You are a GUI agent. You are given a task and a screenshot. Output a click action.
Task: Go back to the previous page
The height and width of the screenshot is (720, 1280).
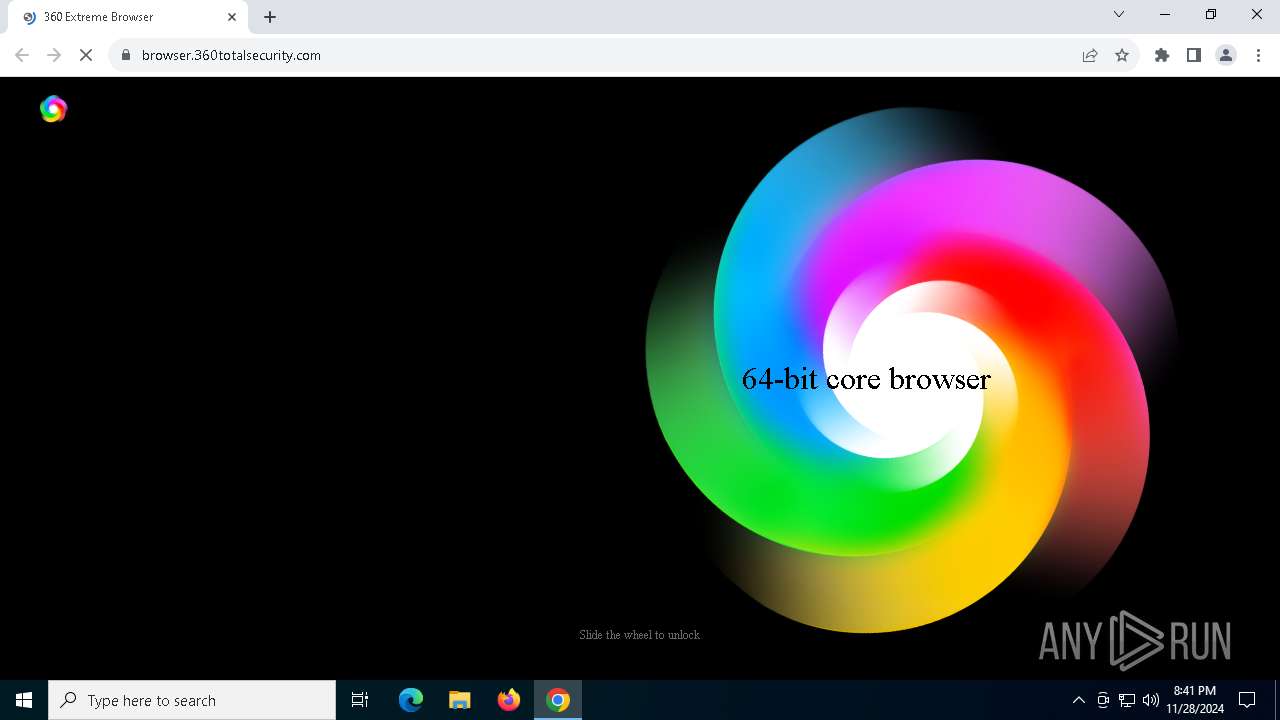point(22,55)
